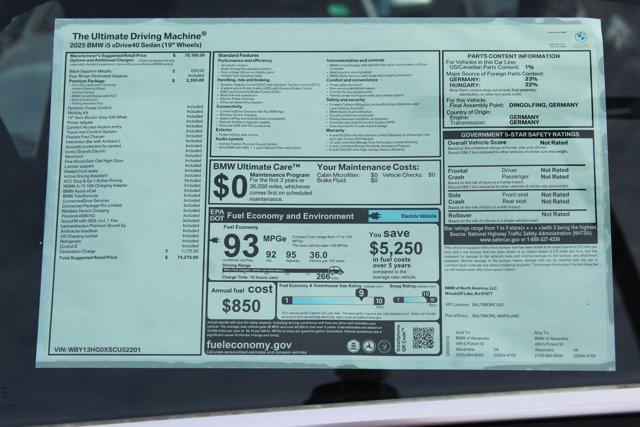Screen dimensions: 640x427
Task: Click the large $0 maintenance figure
Action: (x=230, y=187)
